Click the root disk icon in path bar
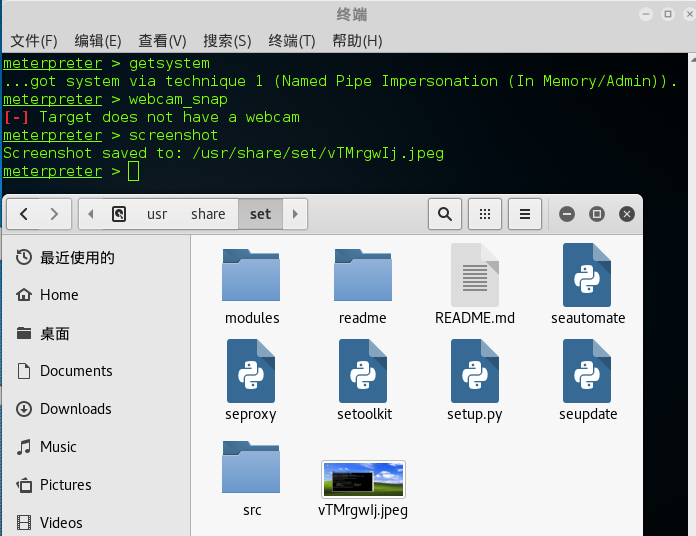 tap(119, 214)
